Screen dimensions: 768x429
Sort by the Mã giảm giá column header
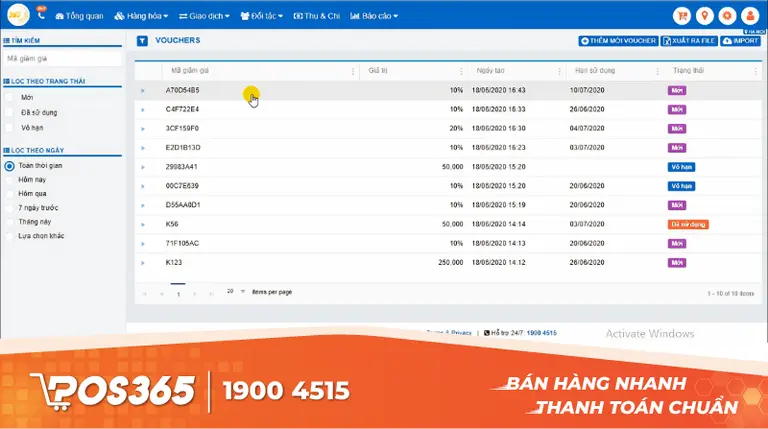pos(190,71)
